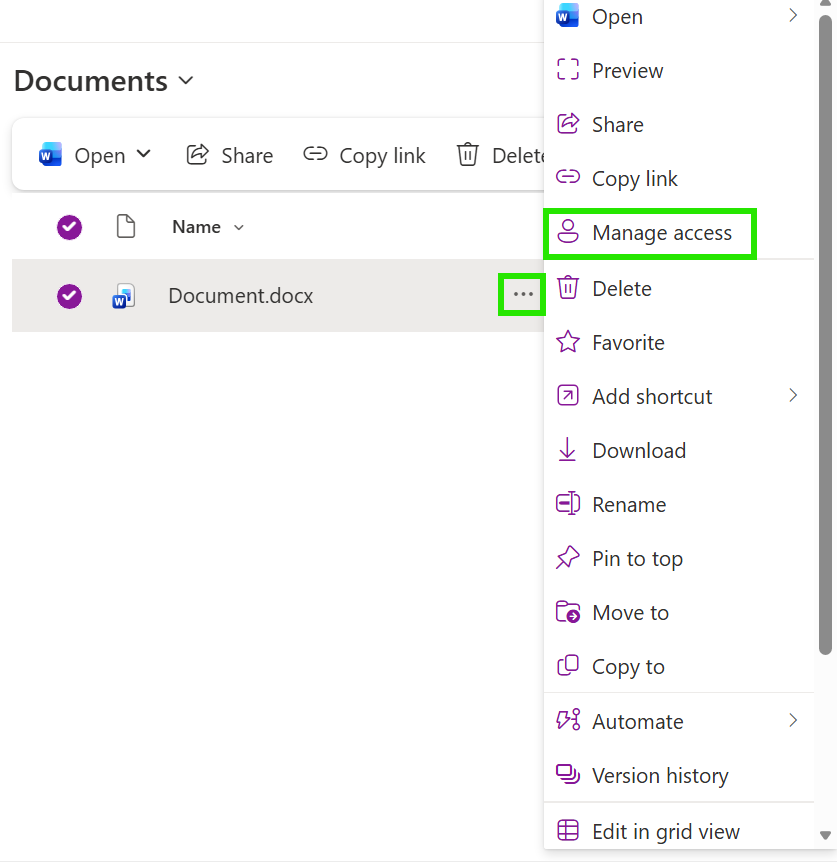Image resolution: width=837 pixels, height=862 pixels.
Task: Click the Word icon in the command bar
Action: [50, 155]
